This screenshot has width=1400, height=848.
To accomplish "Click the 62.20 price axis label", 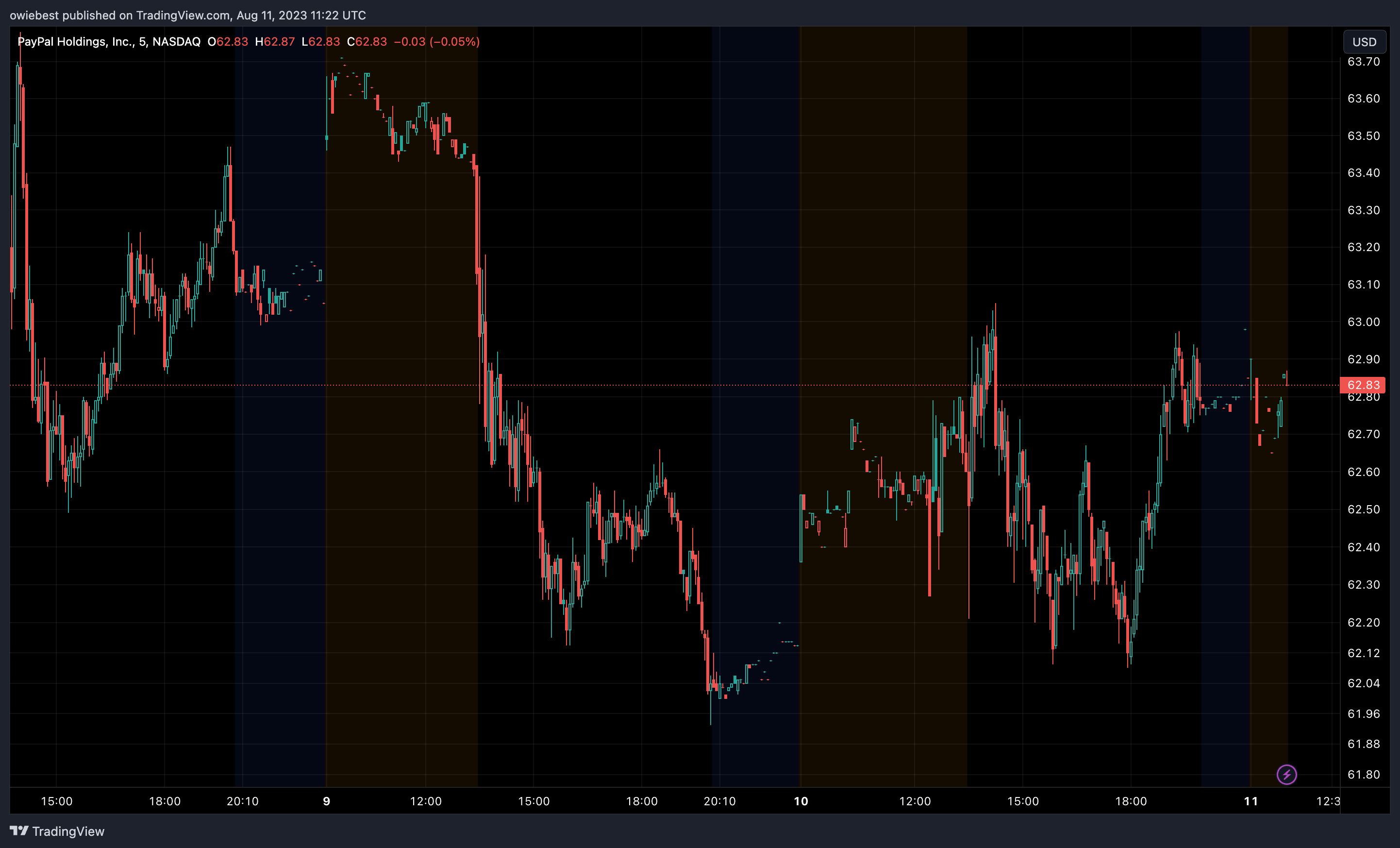I will 1364,623.
